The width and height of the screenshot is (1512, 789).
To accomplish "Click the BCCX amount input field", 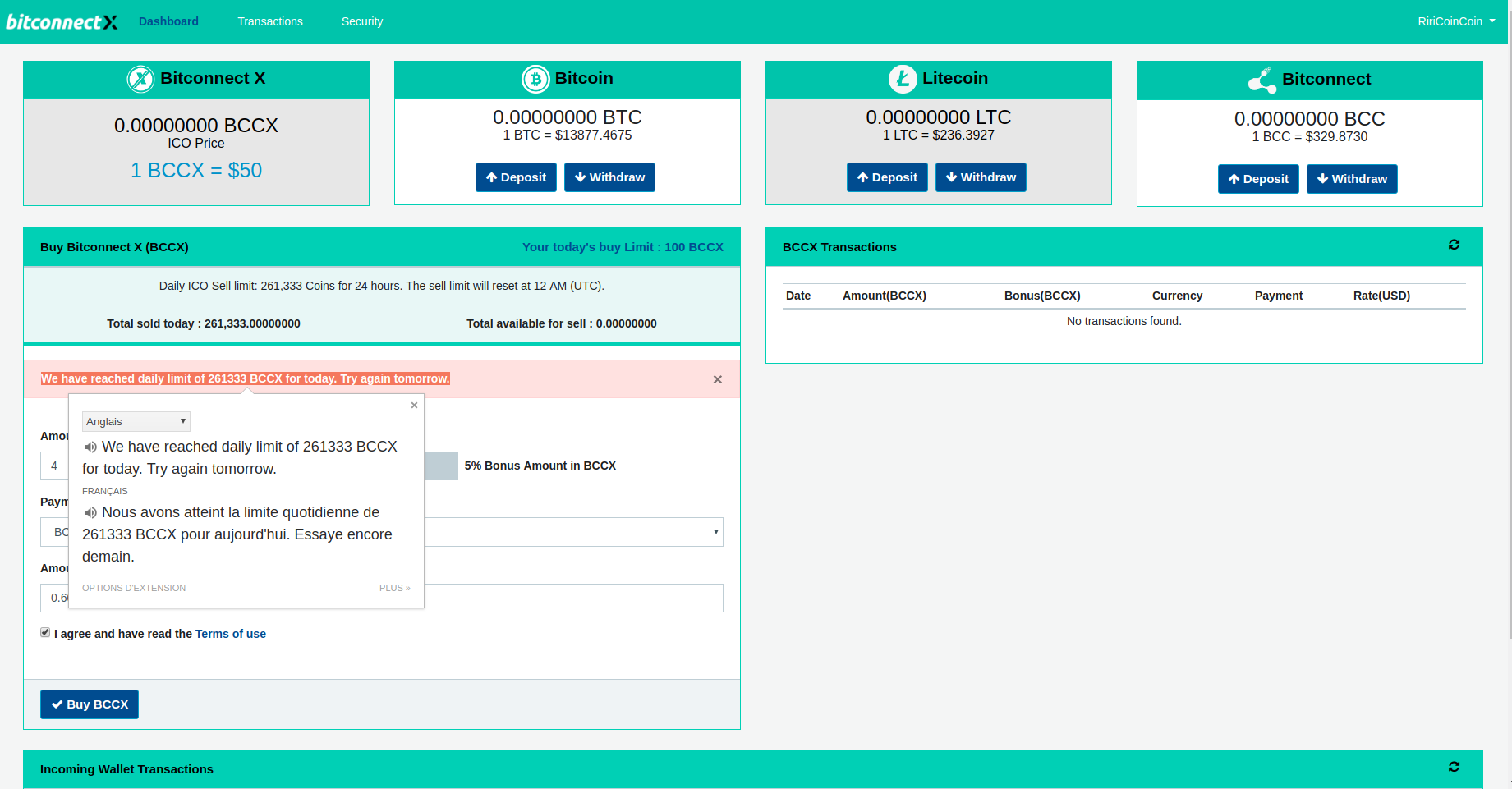I will (x=54, y=466).
